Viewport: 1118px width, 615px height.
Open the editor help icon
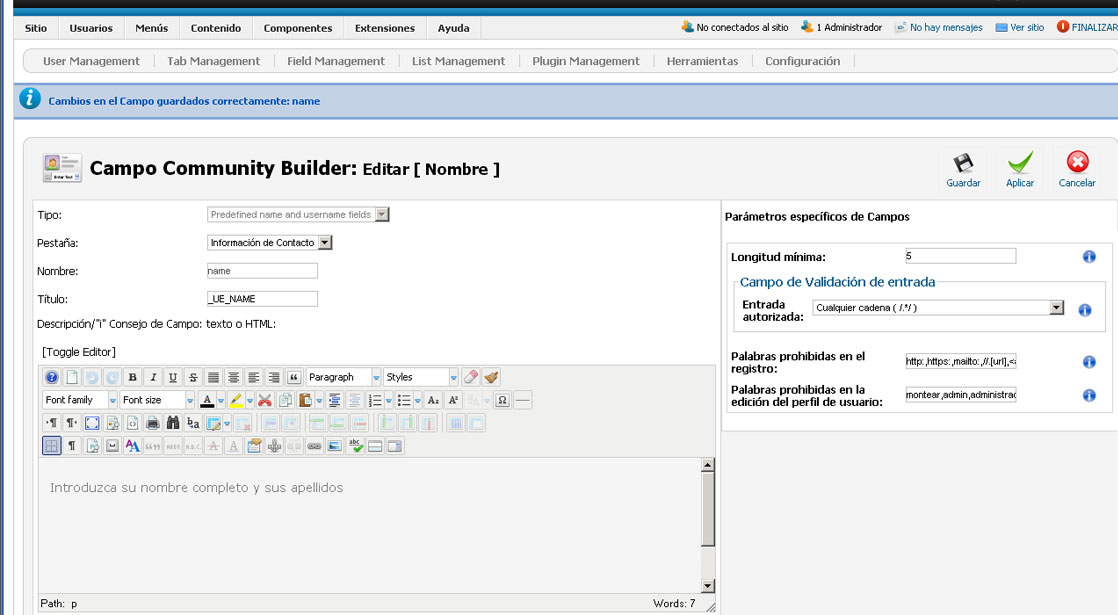51,377
